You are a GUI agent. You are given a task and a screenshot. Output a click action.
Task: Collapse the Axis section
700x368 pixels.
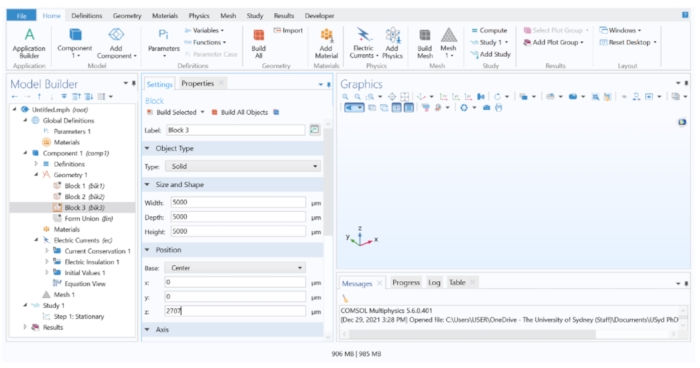(147, 330)
